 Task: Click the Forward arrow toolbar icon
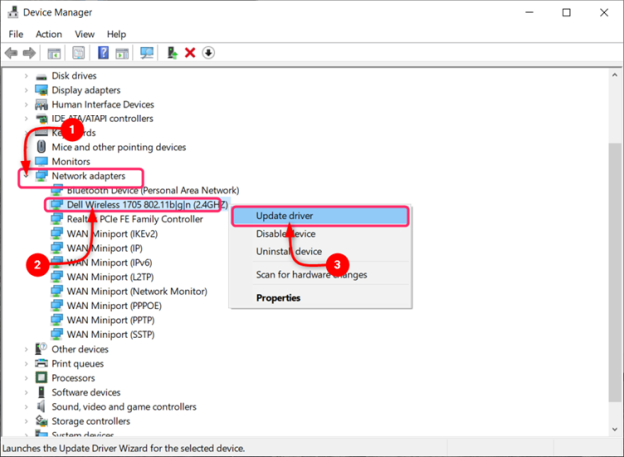[x=29, y=53]
